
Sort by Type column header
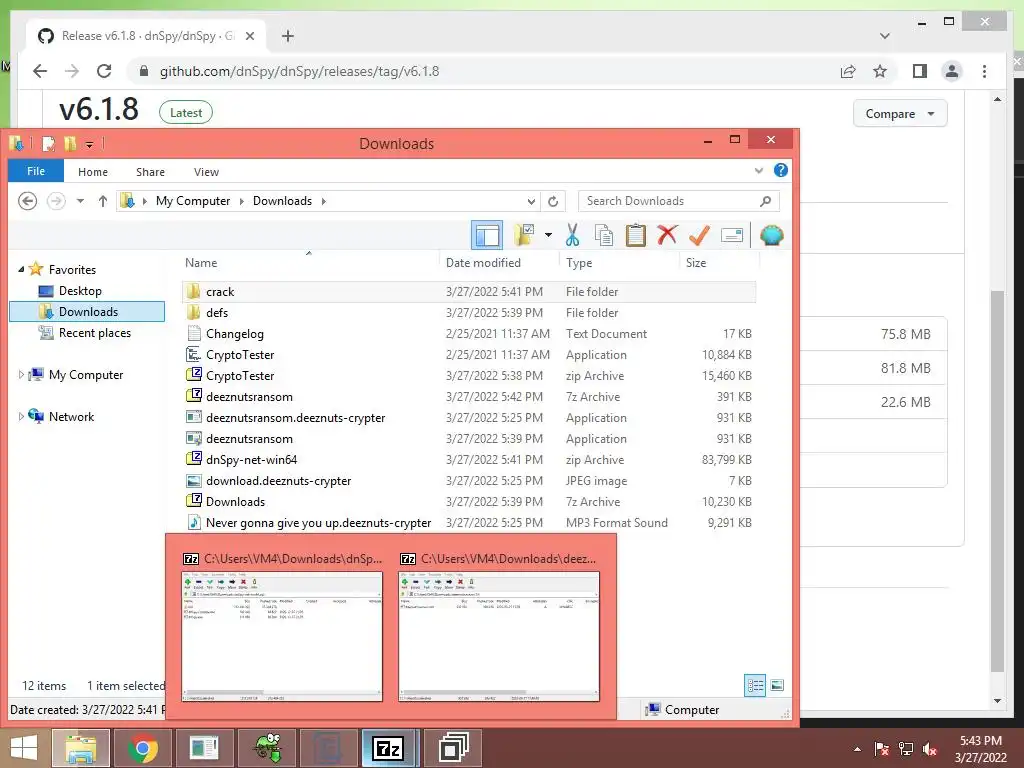tap(579, 263)
